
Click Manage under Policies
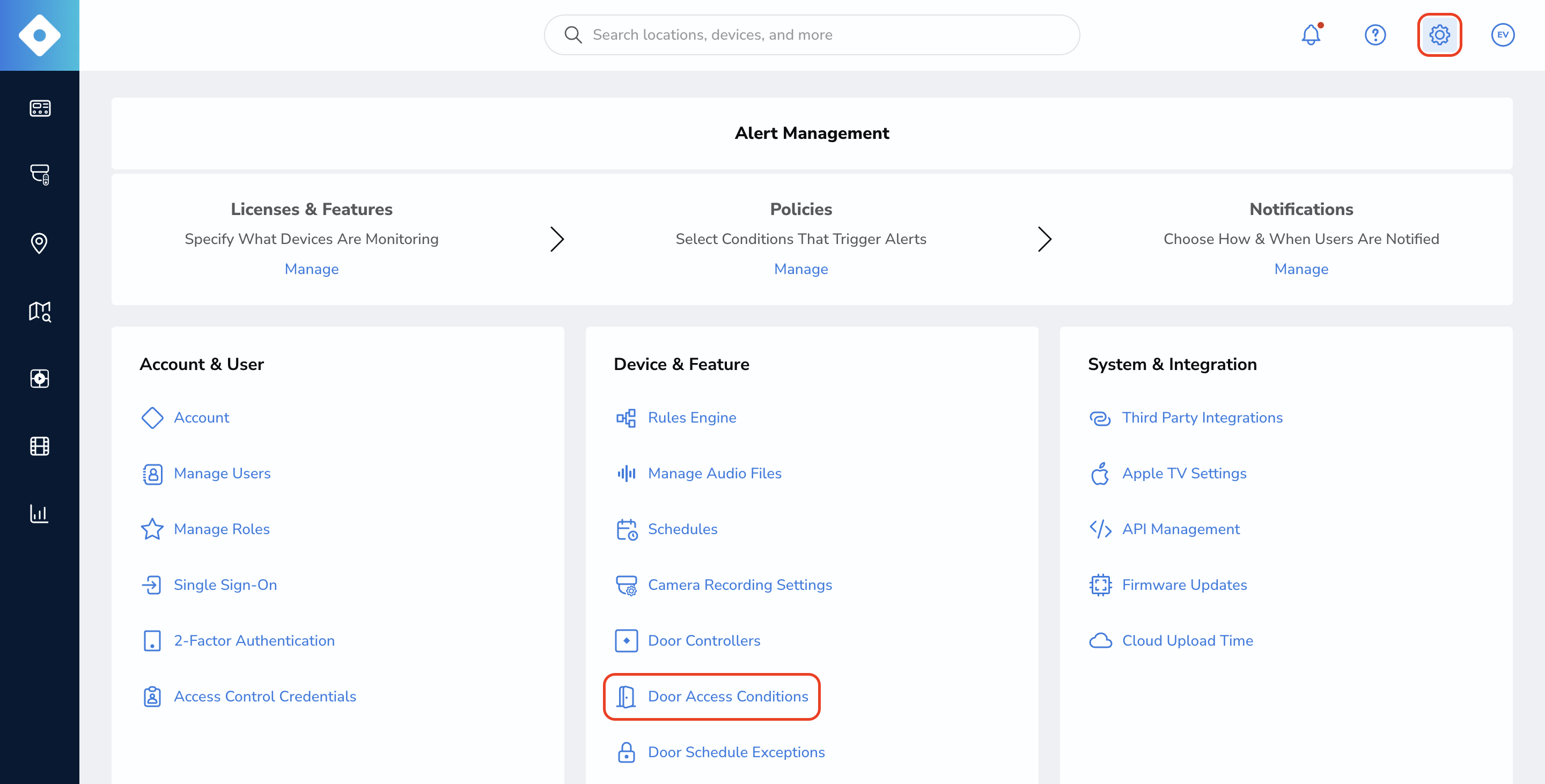(x=801, y=269)
